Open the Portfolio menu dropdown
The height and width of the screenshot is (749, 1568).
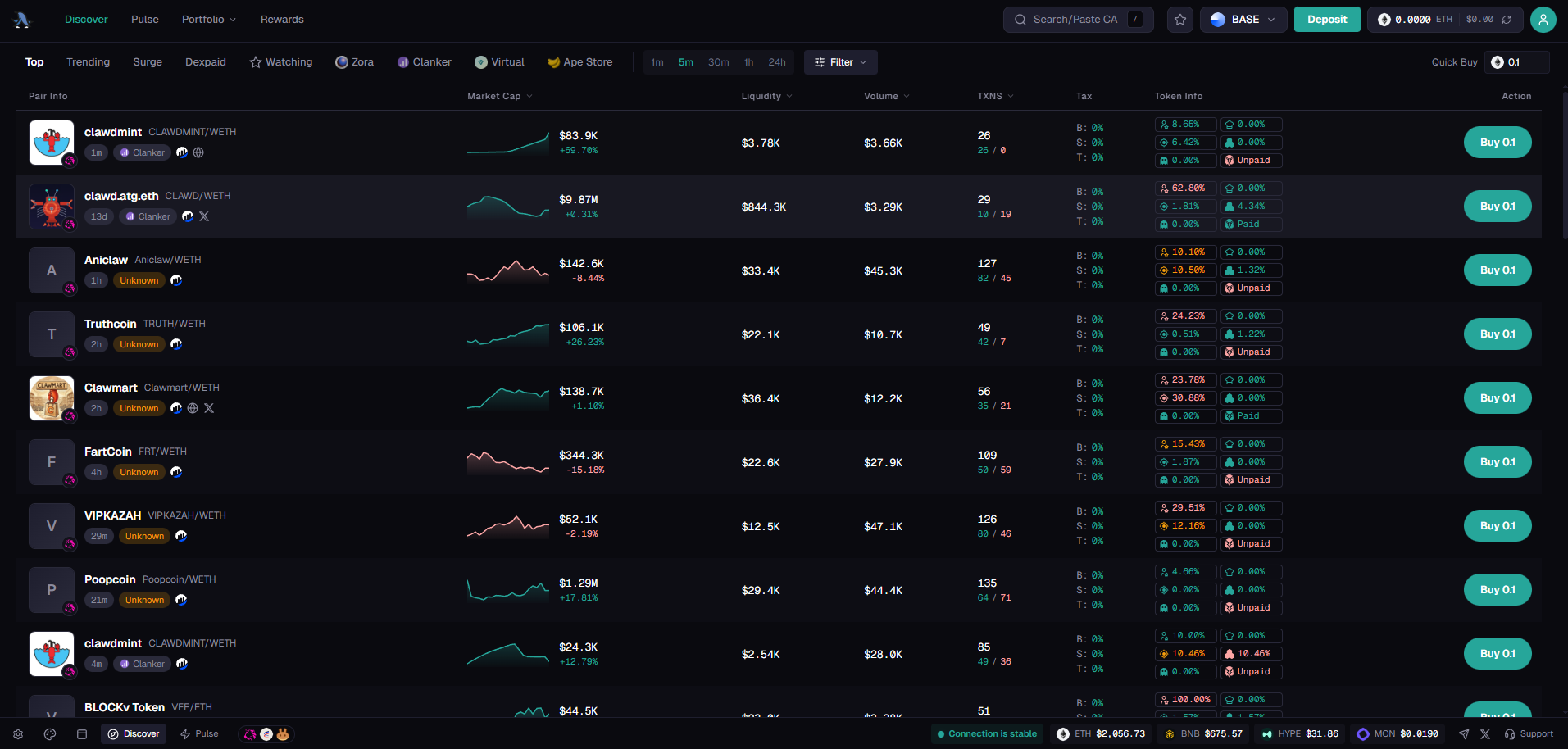pos(208,20)
